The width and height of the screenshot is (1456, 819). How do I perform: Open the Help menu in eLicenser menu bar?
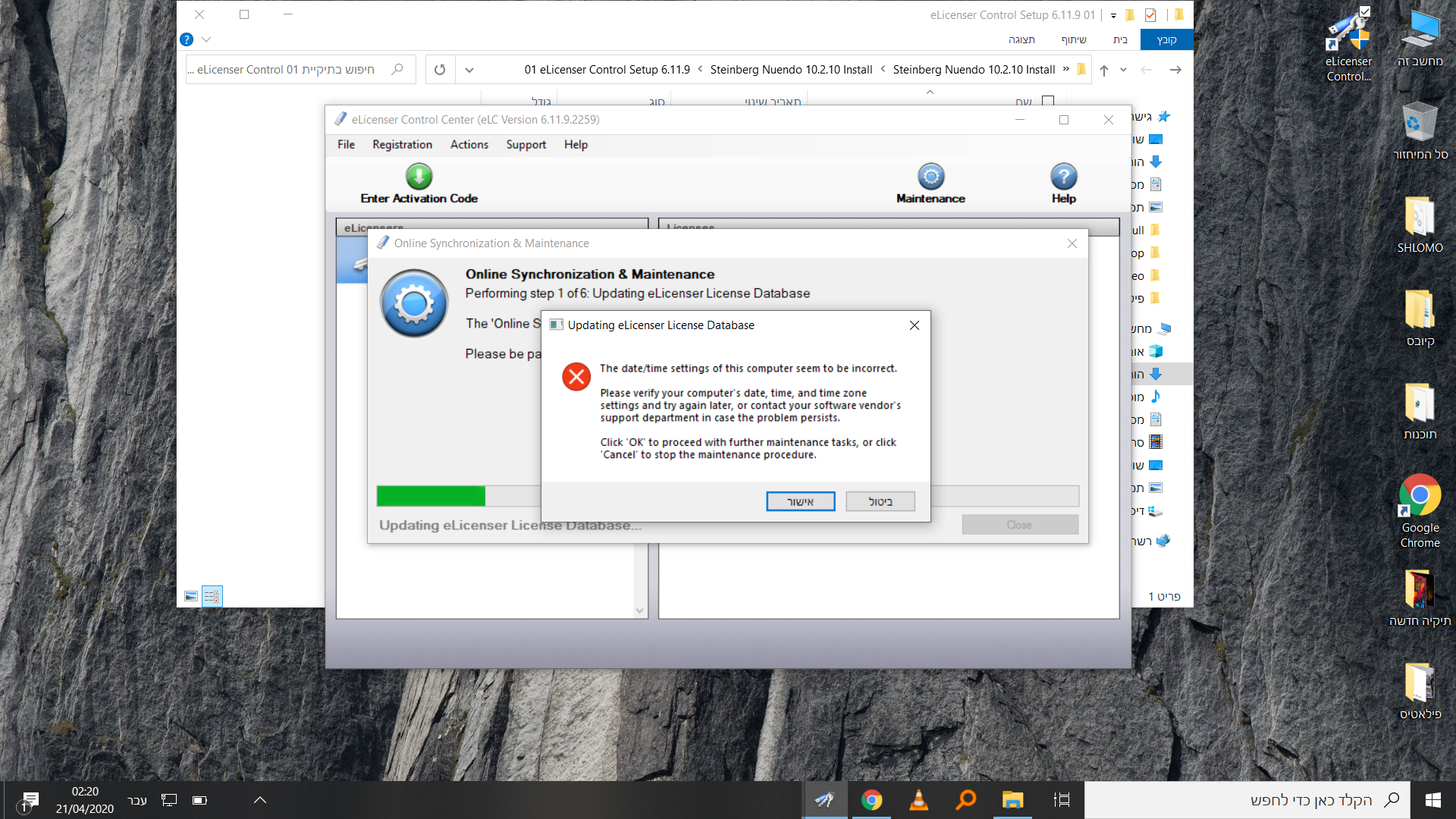576,144
